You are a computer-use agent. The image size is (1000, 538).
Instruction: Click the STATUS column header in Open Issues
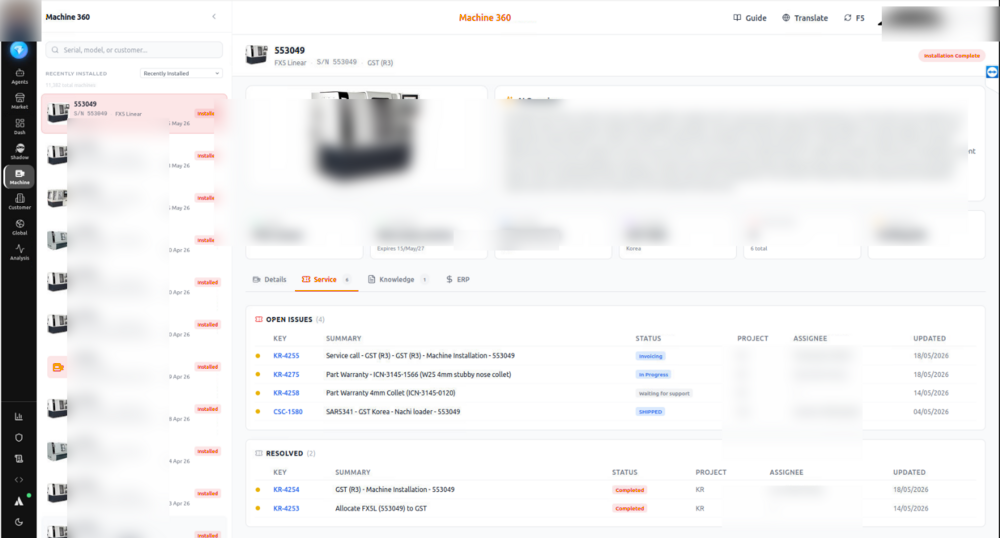click(x=648, y=338)
